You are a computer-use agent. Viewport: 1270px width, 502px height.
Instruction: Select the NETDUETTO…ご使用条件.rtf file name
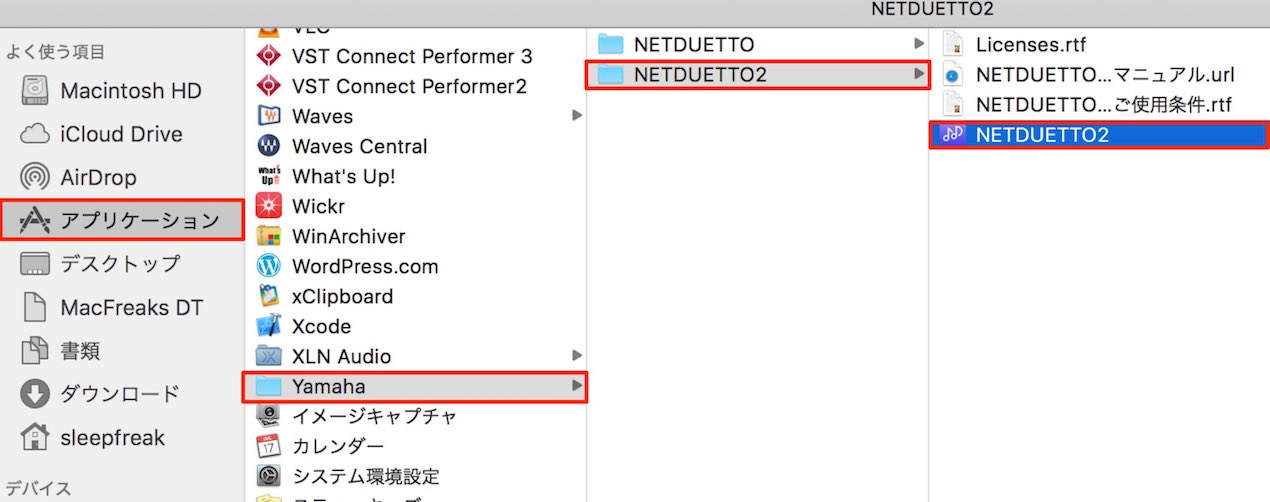tap(1104, 104)
